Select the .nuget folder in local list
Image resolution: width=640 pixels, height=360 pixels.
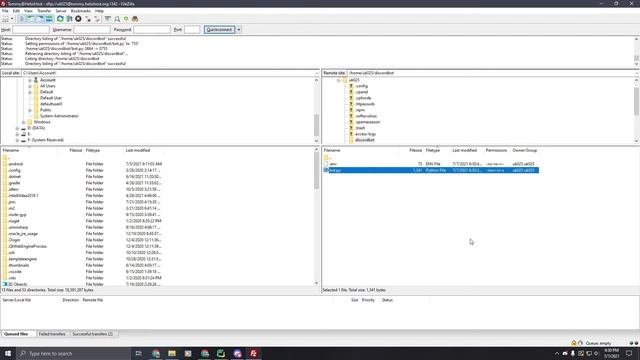pyautogui.click(x=13, y=221)
